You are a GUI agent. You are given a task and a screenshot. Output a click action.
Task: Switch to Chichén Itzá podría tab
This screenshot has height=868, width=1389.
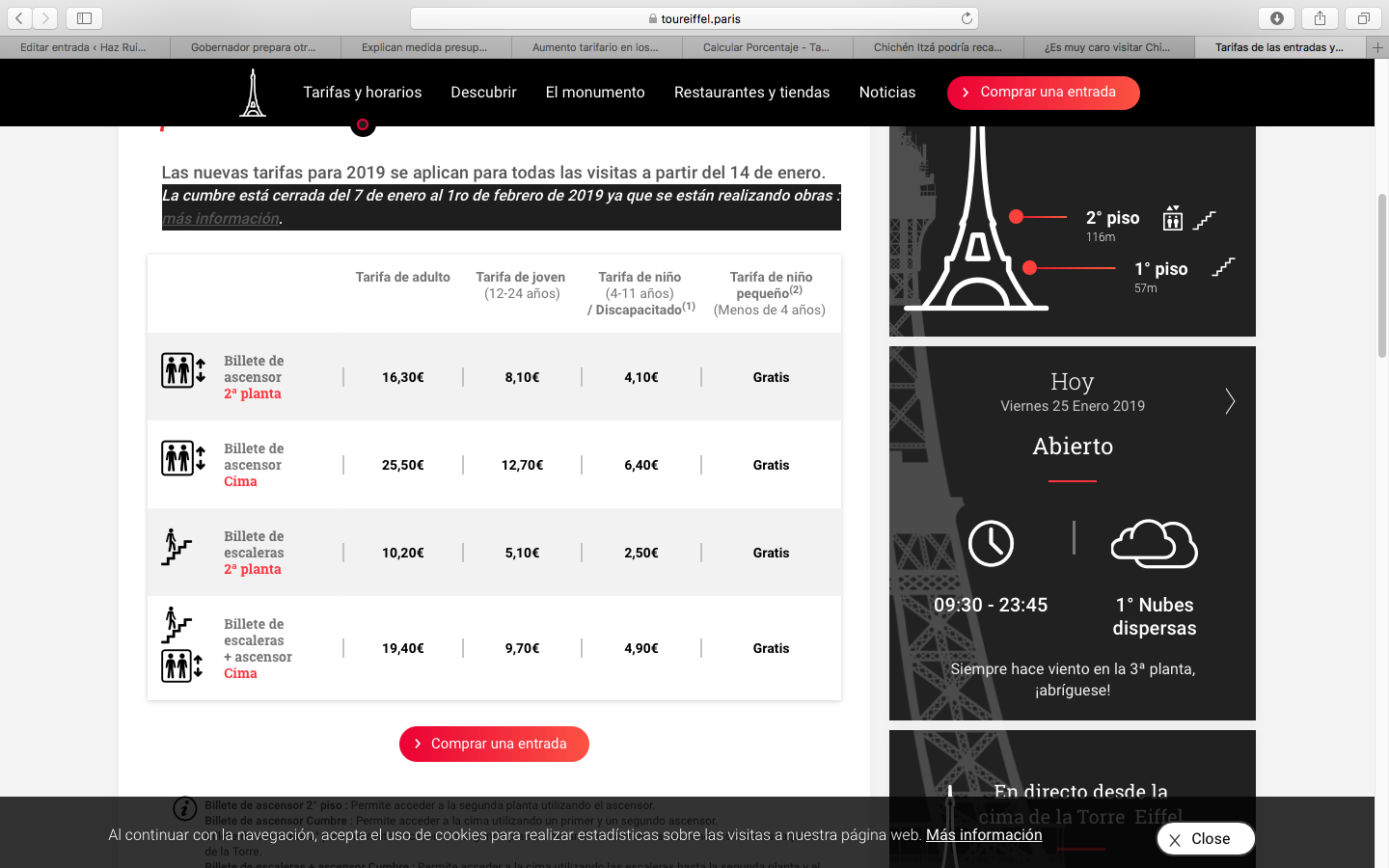coord(938,47)
